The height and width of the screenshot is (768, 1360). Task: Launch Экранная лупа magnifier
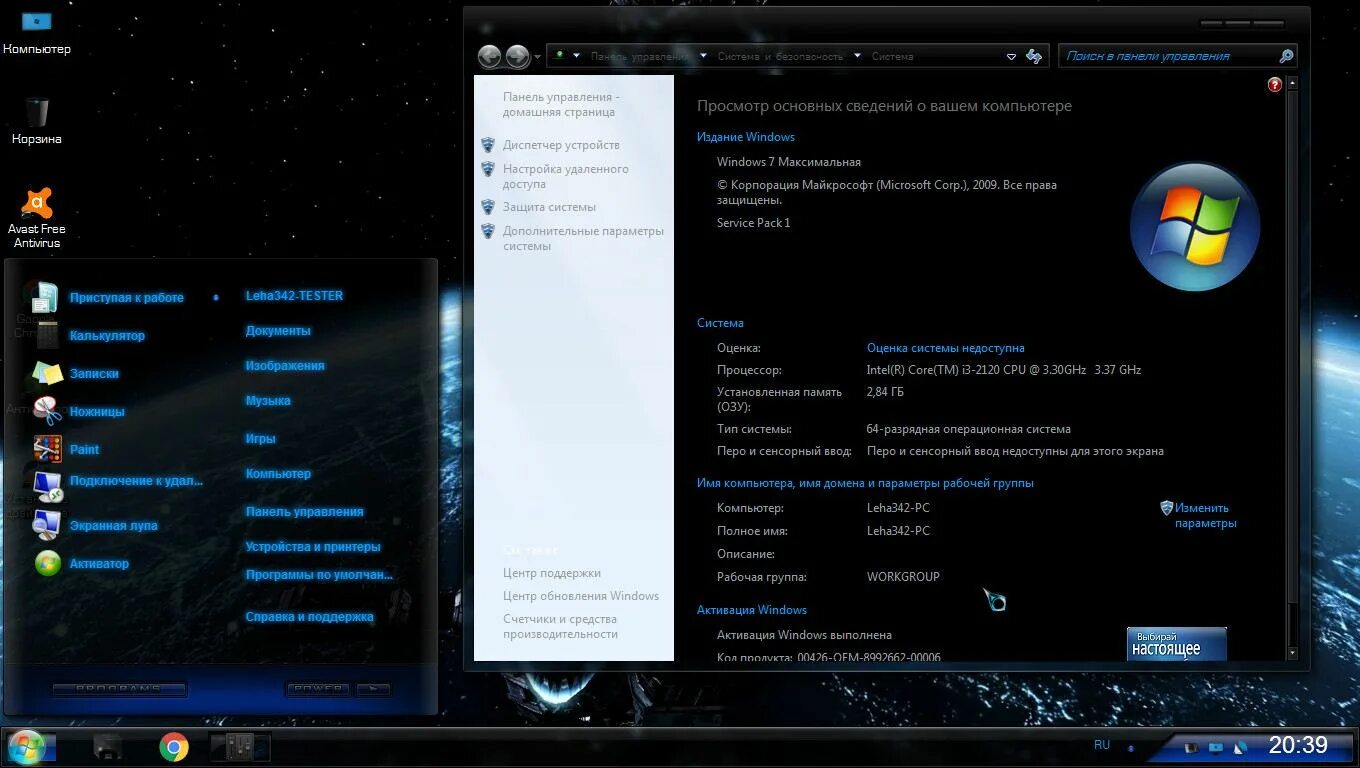click(x=113, y=525)
